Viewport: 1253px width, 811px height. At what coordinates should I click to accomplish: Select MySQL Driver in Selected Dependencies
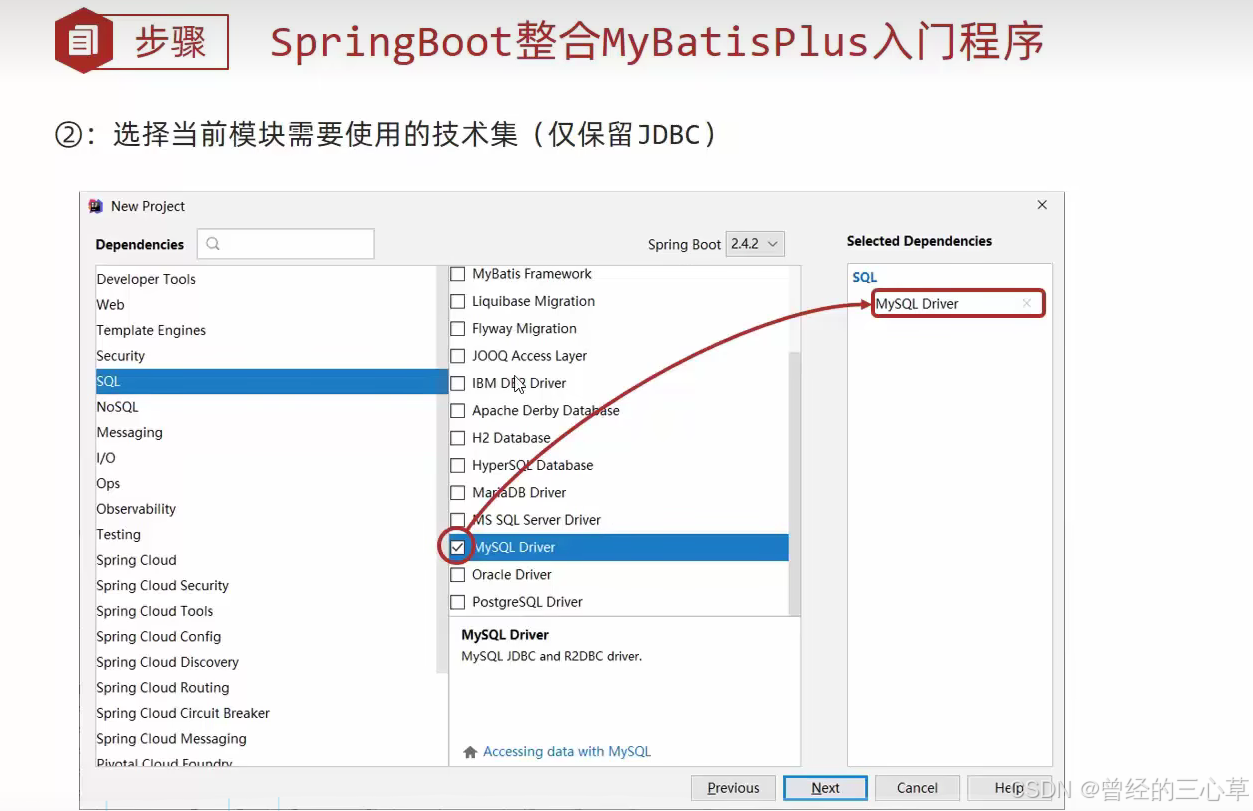pos(958,303)
